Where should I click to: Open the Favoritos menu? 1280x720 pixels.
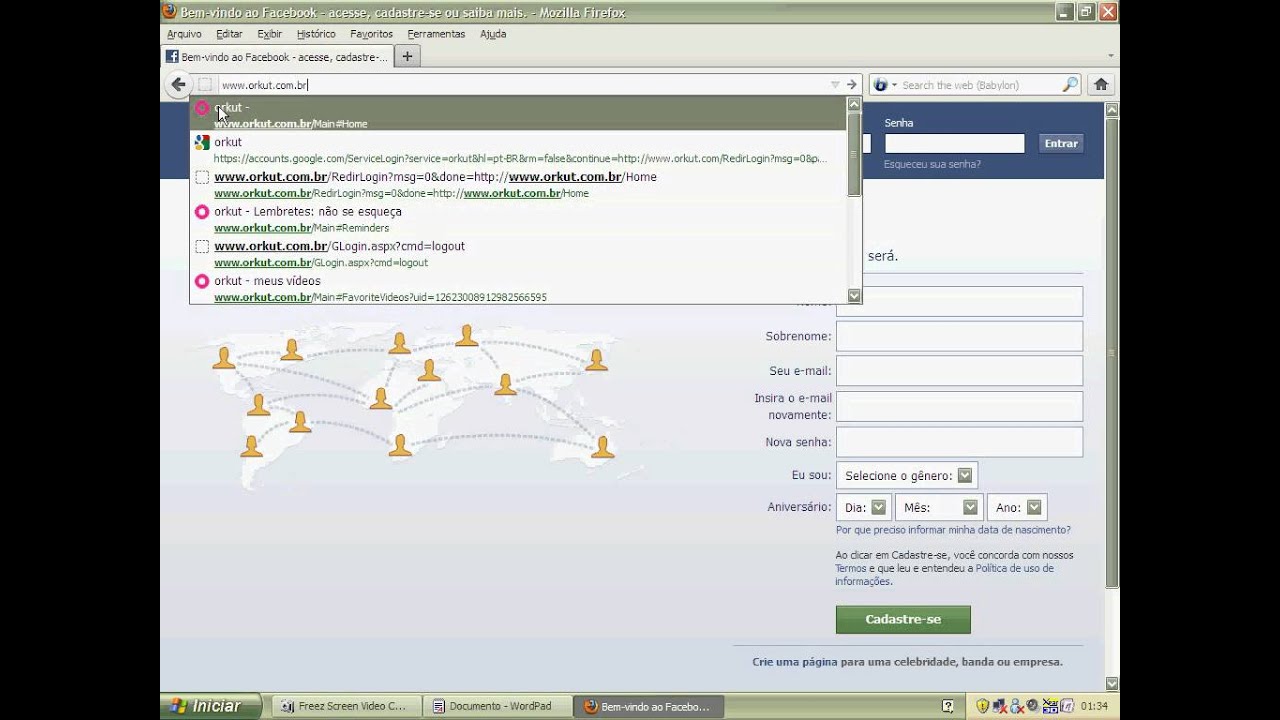(x=371, y=34)
